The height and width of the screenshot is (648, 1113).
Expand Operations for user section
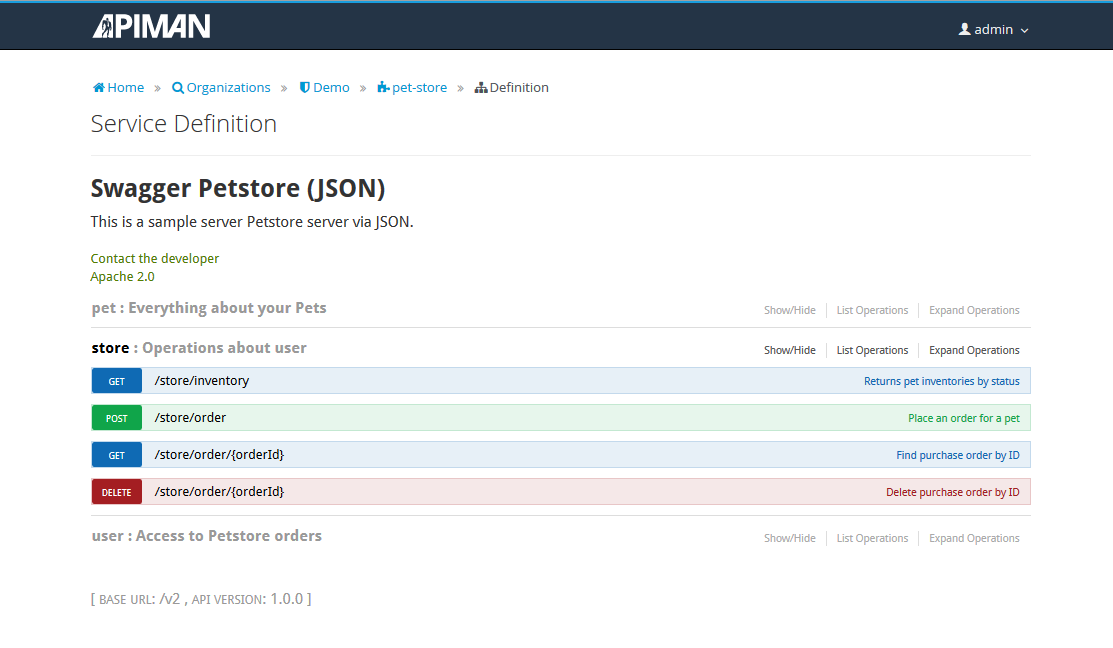pos(974,538)
